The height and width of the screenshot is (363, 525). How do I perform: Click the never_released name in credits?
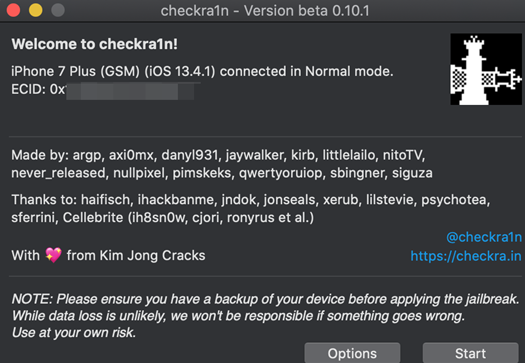click(x=59, y=173)
